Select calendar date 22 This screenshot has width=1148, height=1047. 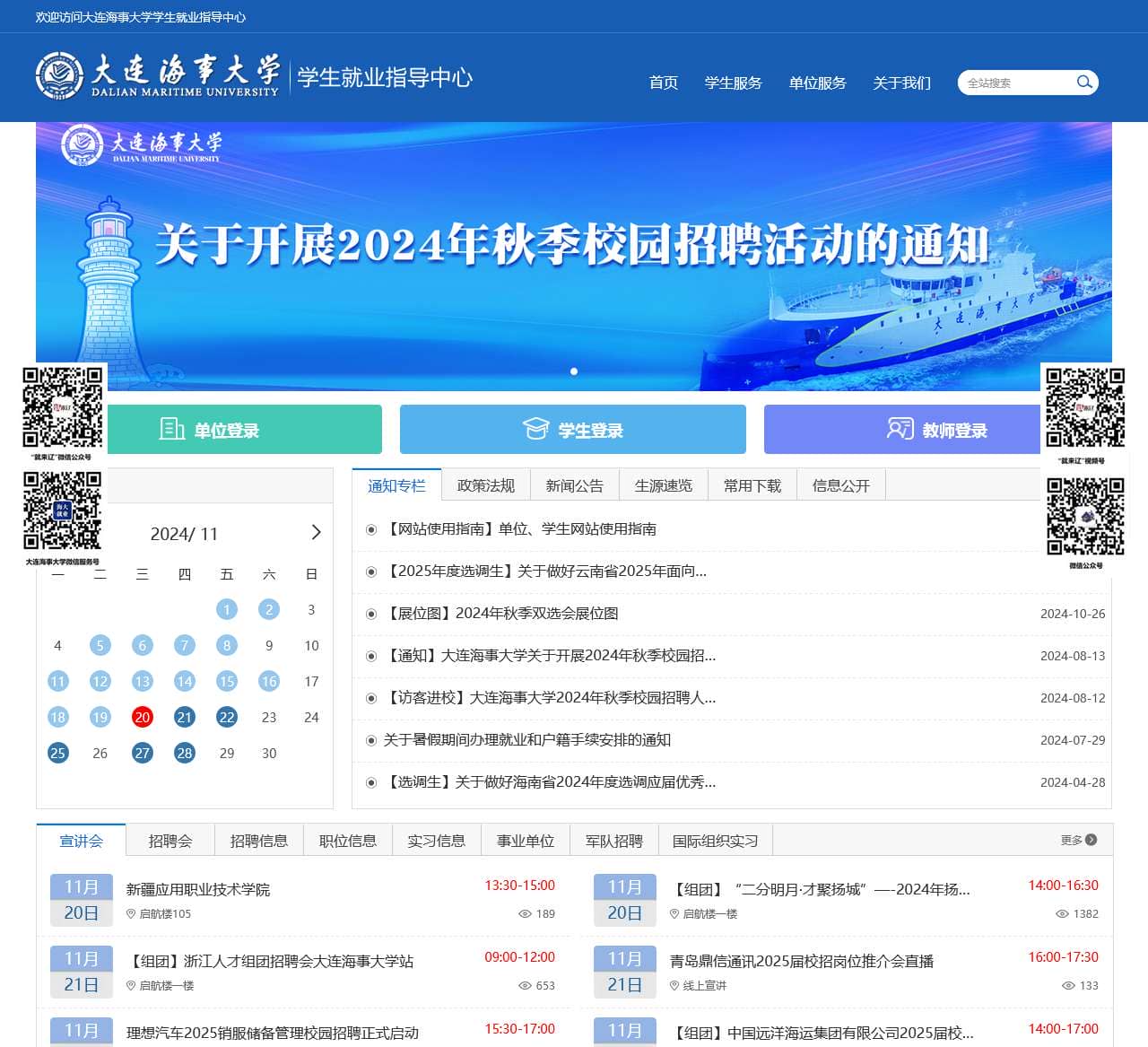point(227,717)
